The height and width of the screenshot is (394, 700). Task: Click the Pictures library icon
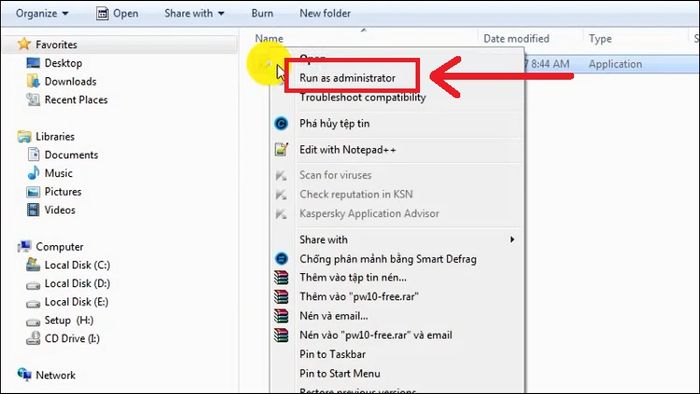pyautogui.click(x=33, y=192)
